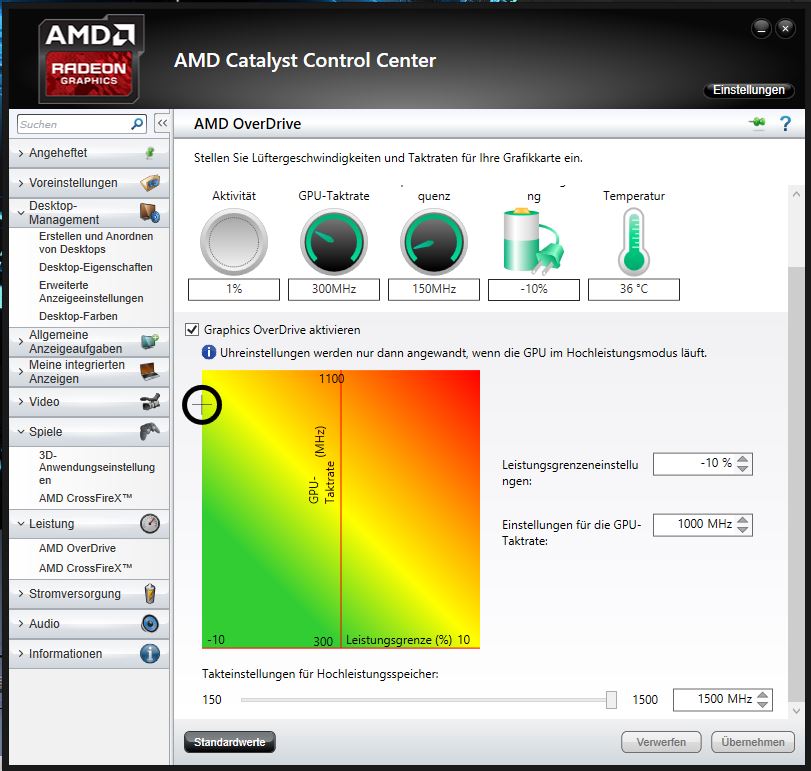Click the Voreinstellungen presets icon
Image resolution: width=811 pixels, height=771 pixels.
[150, 183]
